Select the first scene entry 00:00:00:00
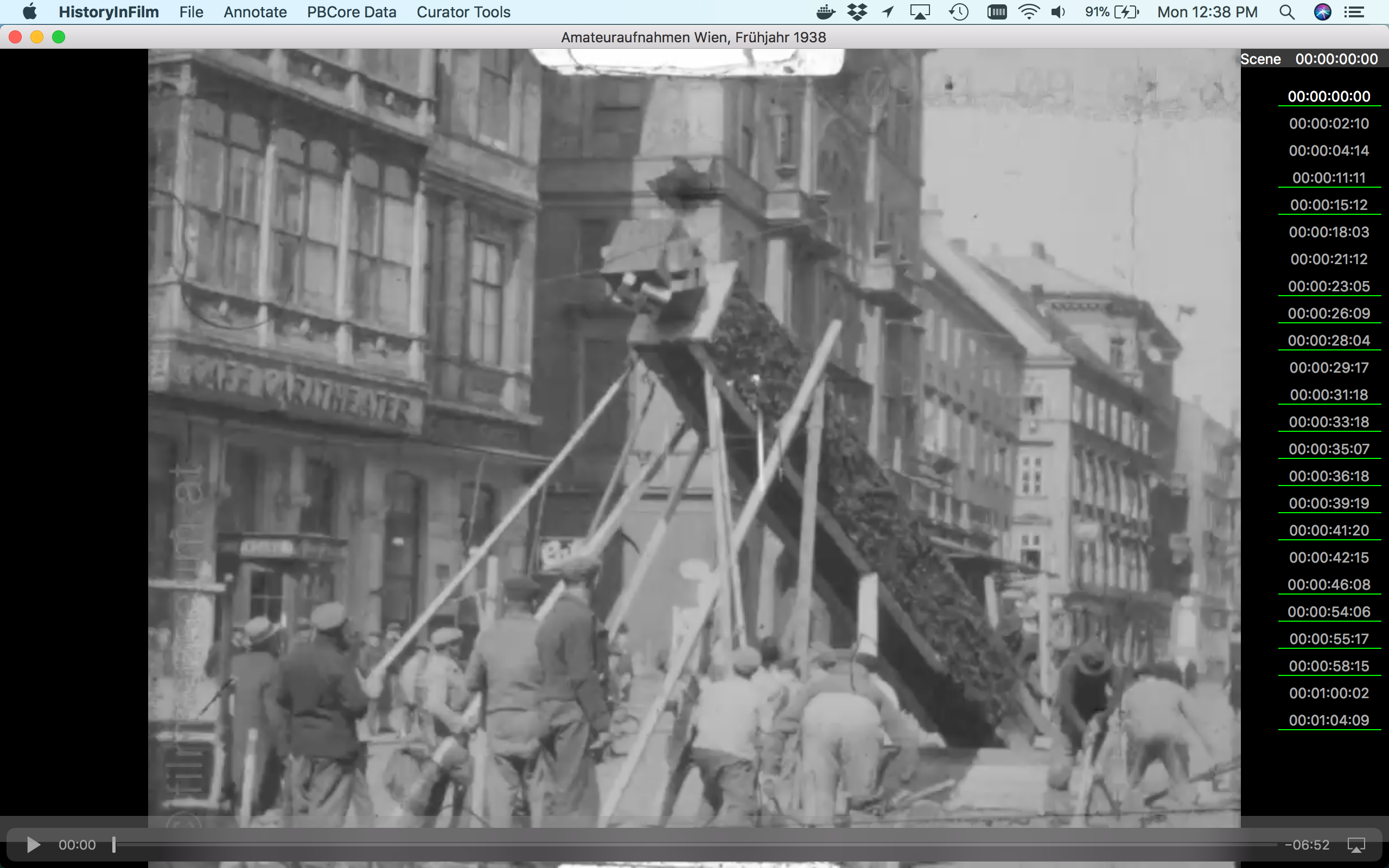Image resolution: width=1389 pixels, height=868 pixels. pyautogui.click(x=1329, y=96)
